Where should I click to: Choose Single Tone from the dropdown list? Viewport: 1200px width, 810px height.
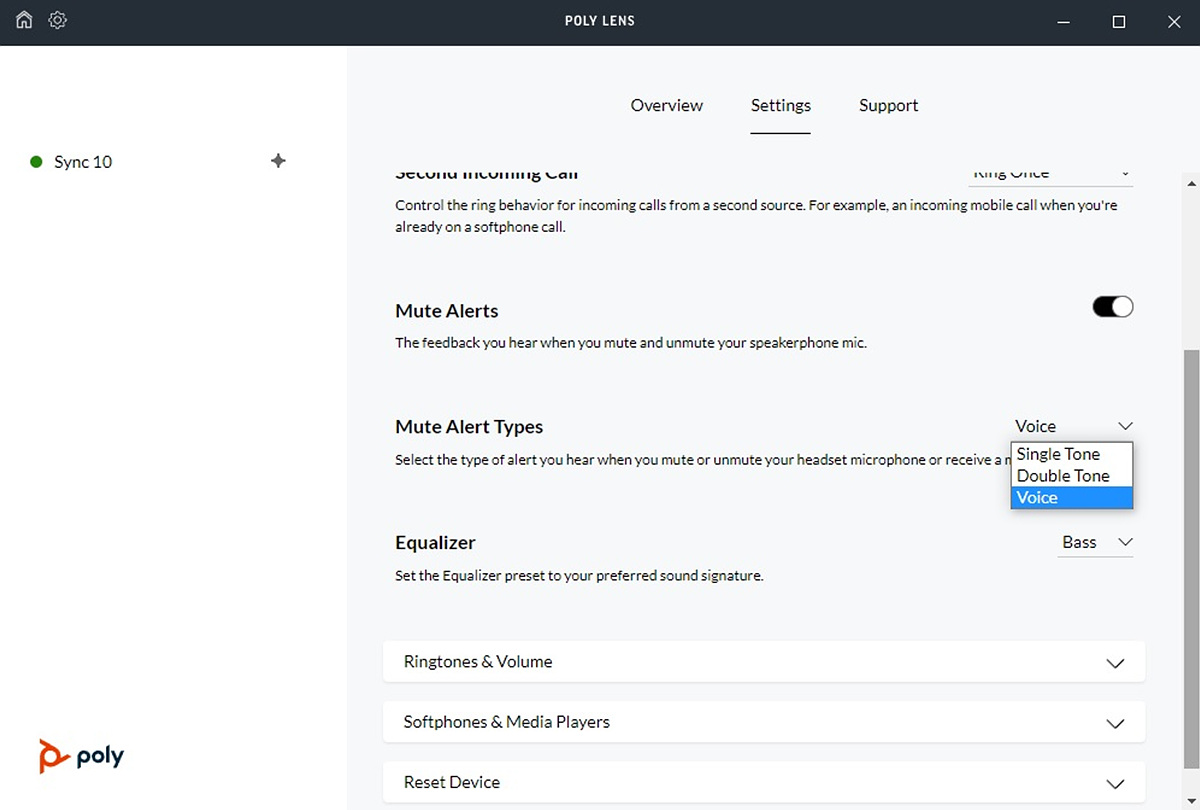tap(1071, 454)
